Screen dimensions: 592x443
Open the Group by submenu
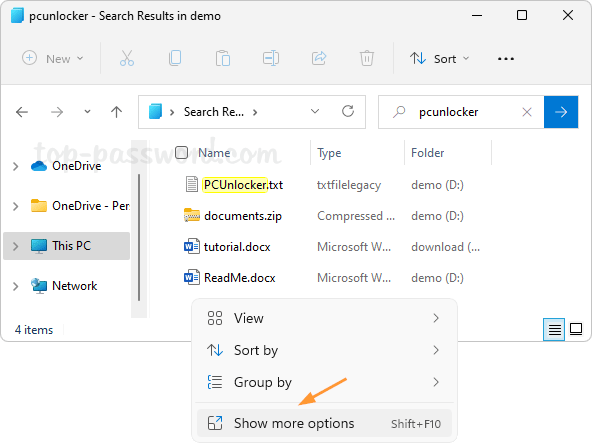pyautogui.click(x=324, y=382)
